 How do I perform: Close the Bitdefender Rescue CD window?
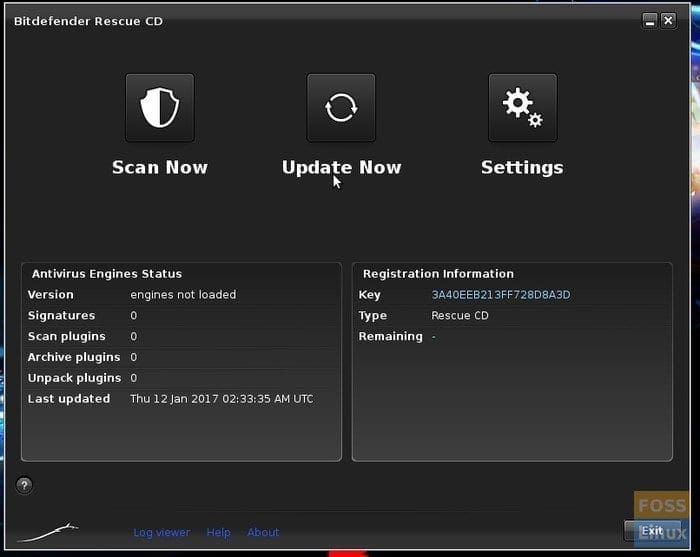click(668, 21)
